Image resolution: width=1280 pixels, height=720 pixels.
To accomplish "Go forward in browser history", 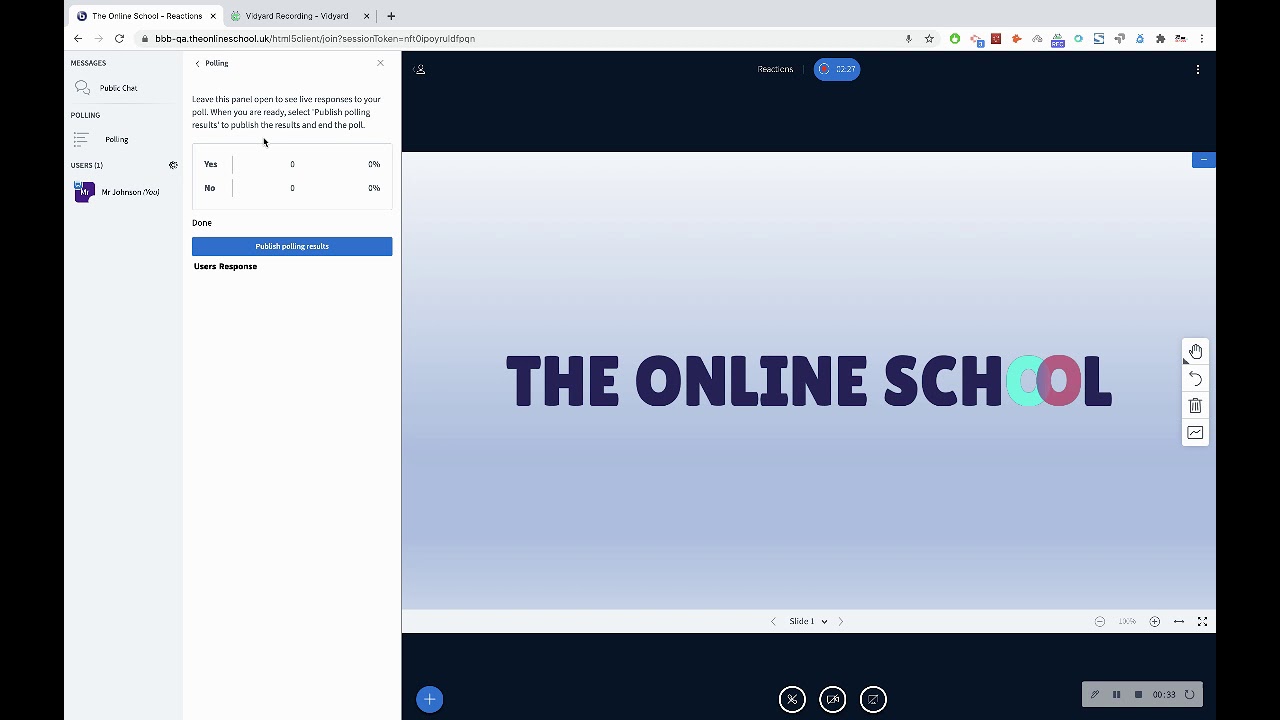I will [98, 38].
